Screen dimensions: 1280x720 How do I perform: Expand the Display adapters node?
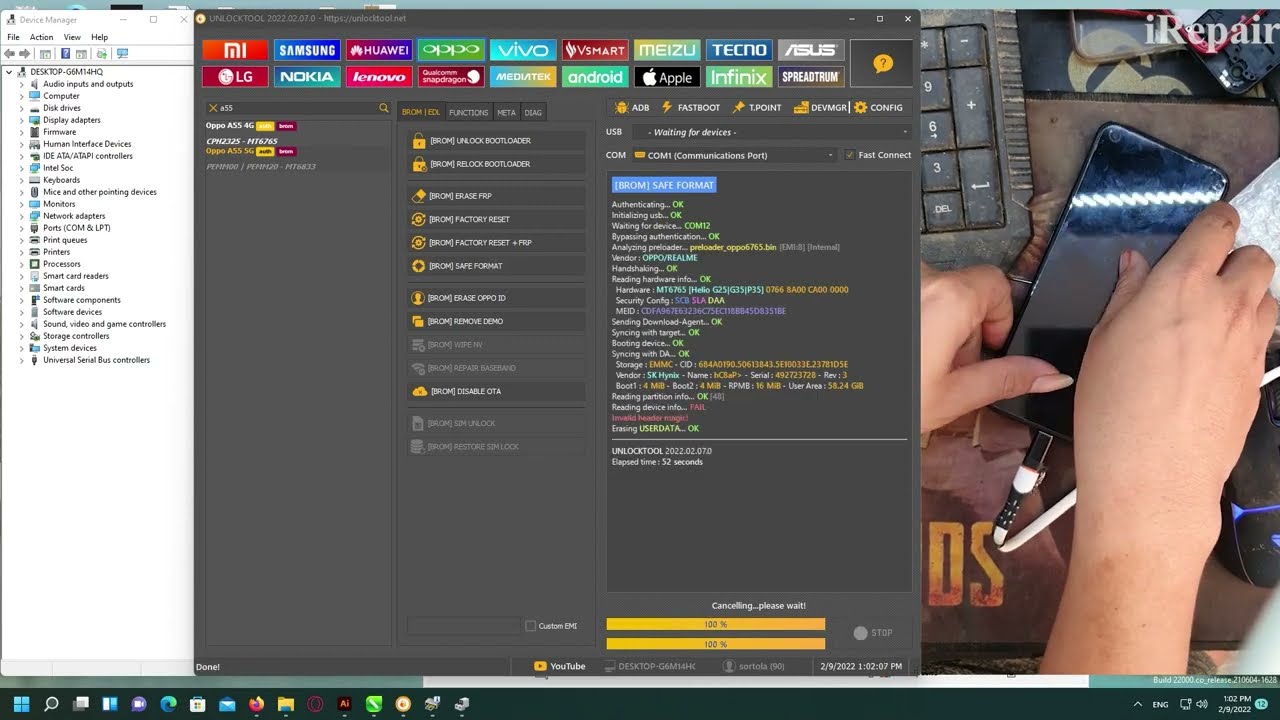pos(22,120)
